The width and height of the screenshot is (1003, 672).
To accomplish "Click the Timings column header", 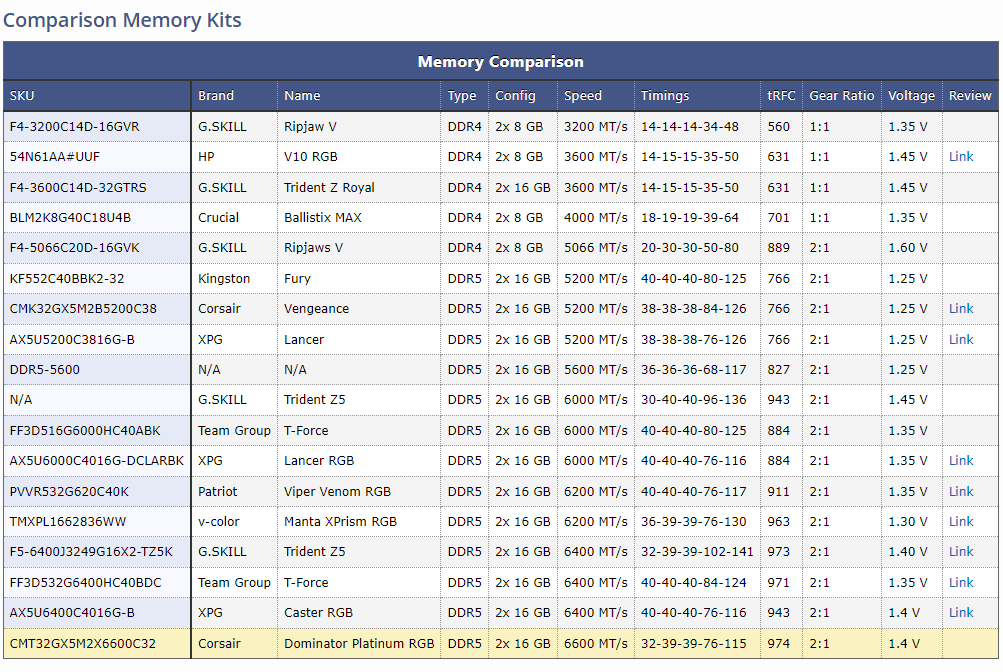I will point(665,96).
